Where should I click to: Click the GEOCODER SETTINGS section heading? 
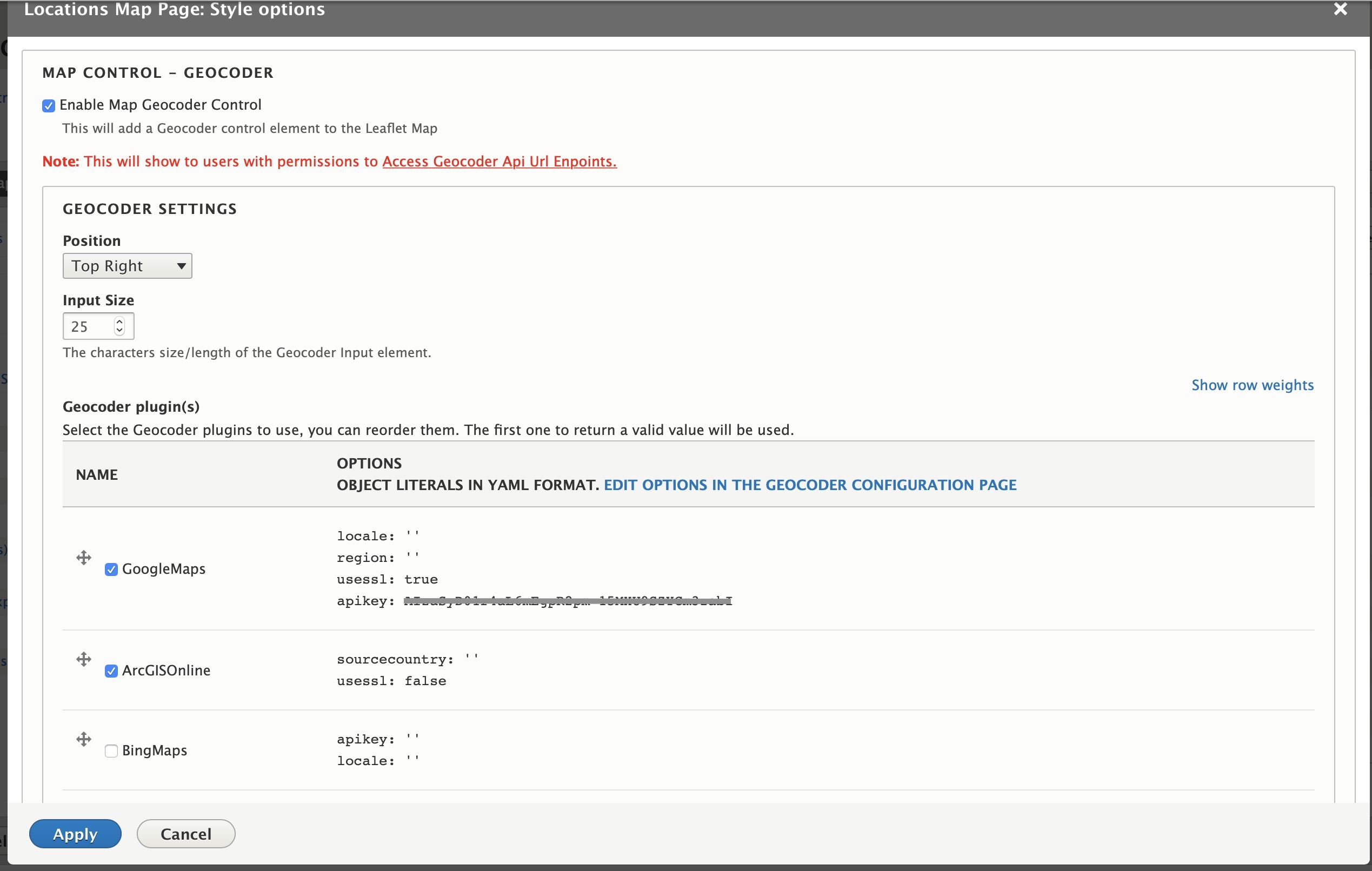coord(149,209)
